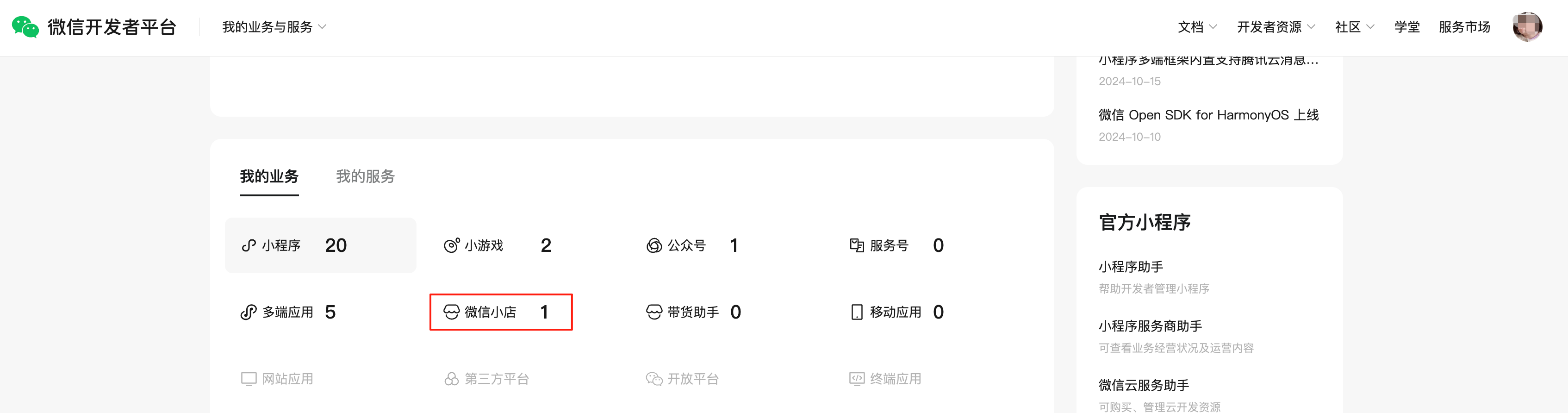Select the 小游戏 game icon

(452, 245)
